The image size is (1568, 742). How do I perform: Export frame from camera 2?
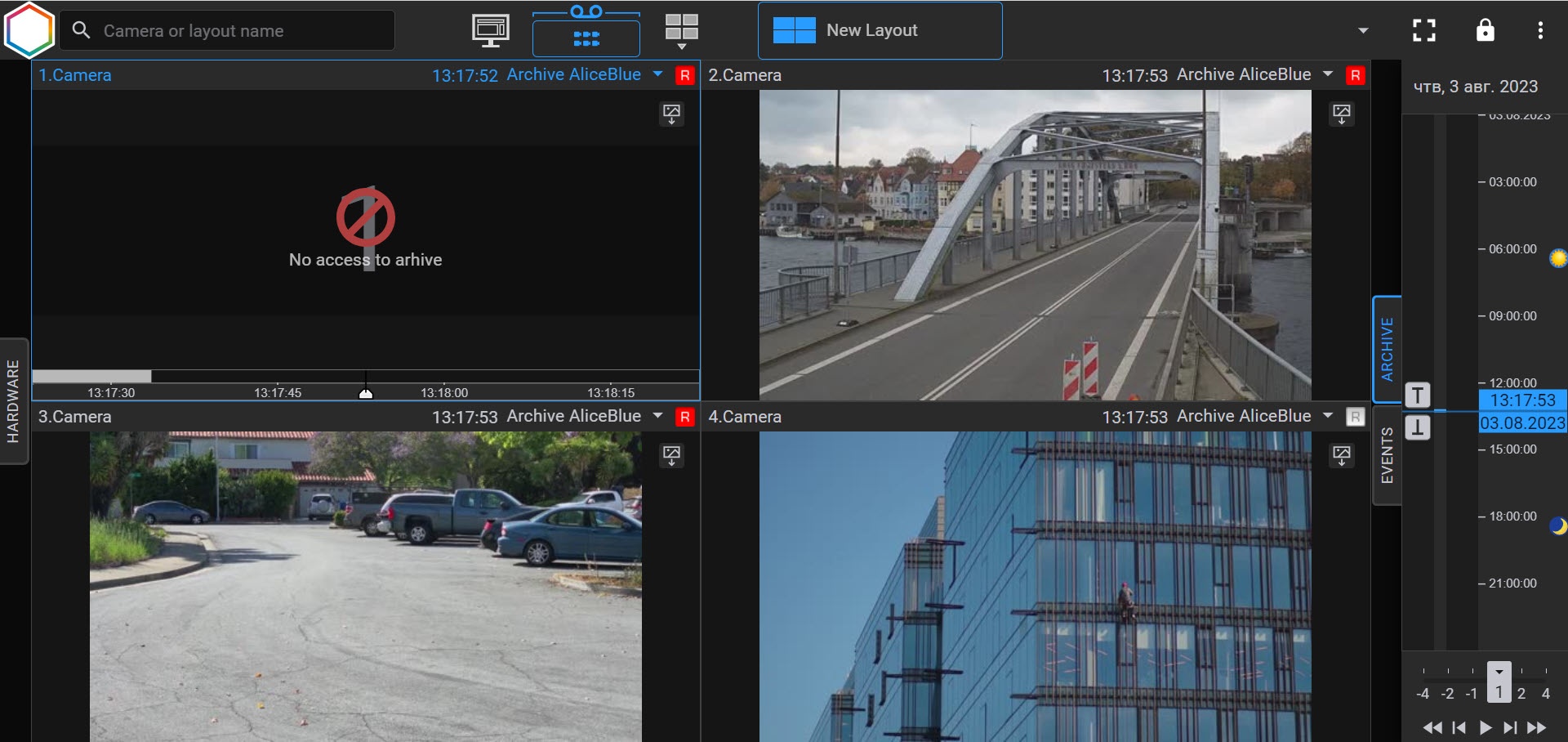(1341, 114)
